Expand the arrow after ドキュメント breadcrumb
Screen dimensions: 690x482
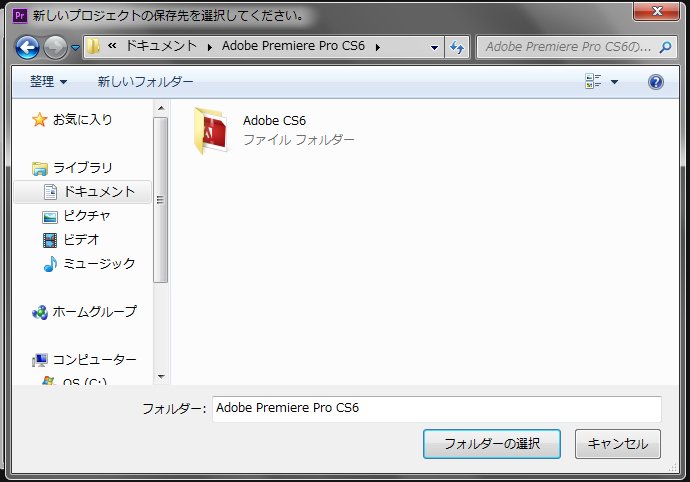(209, 47)
